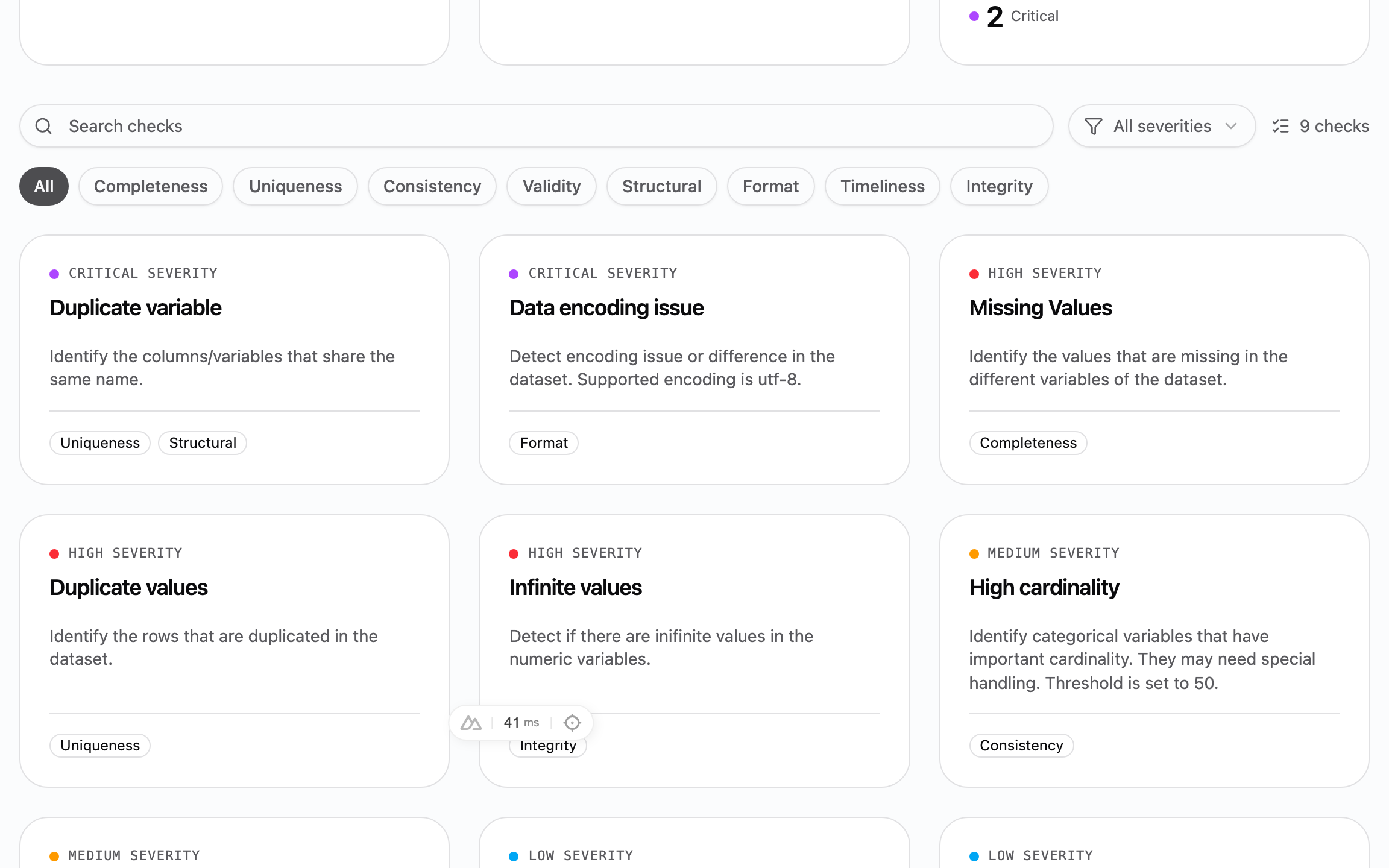Filter checks by Completeness
The width and height of the screenshot is (1389, 868).
click(x=151, y=186)
